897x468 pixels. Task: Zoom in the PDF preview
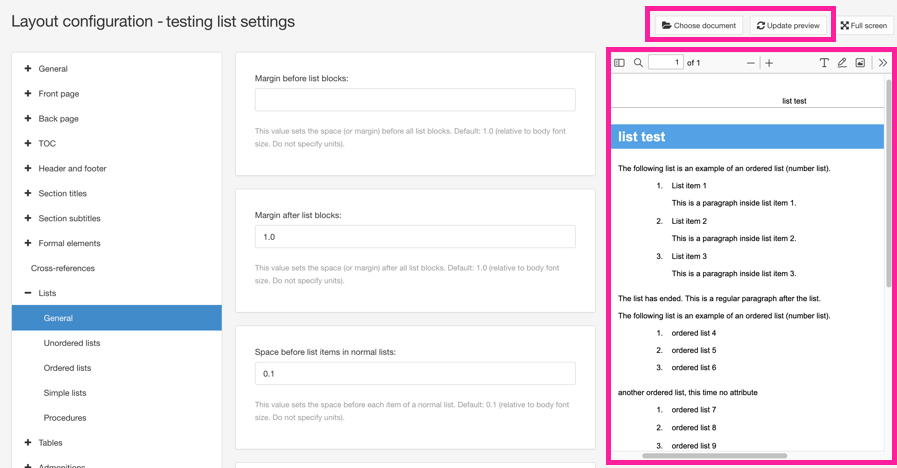tap(769, 63)
